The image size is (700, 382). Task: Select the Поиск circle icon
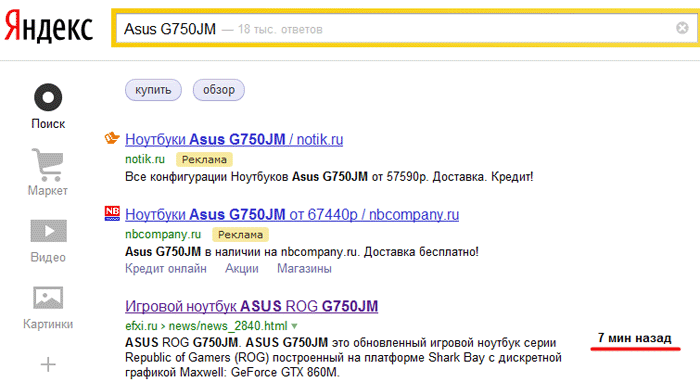(48, 97)
